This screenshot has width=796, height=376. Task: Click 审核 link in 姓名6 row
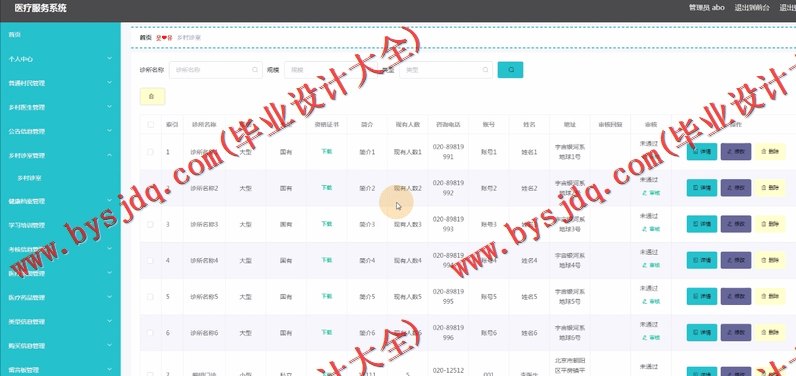click(x=651, y=338)
